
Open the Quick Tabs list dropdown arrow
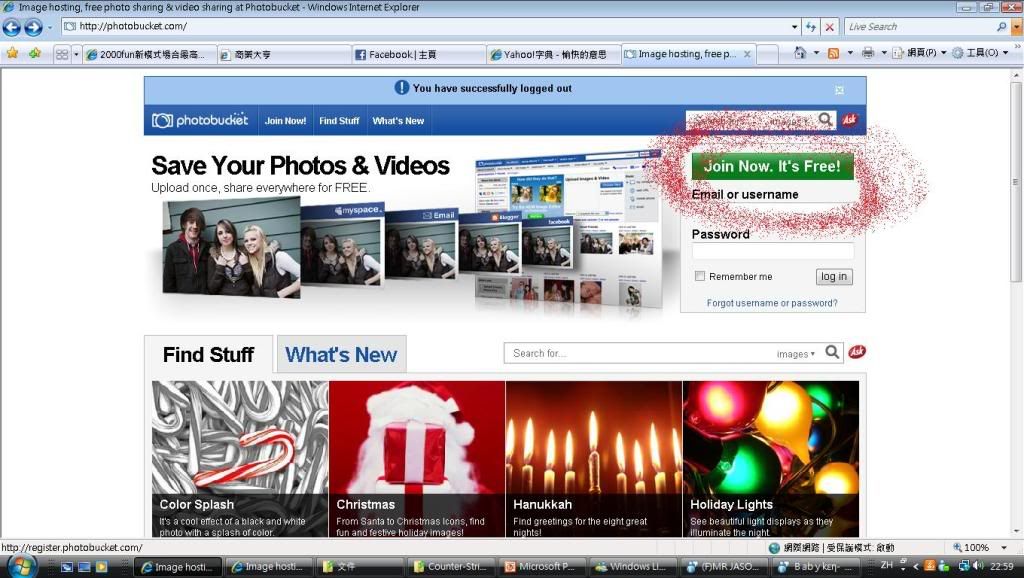[76, 54]
